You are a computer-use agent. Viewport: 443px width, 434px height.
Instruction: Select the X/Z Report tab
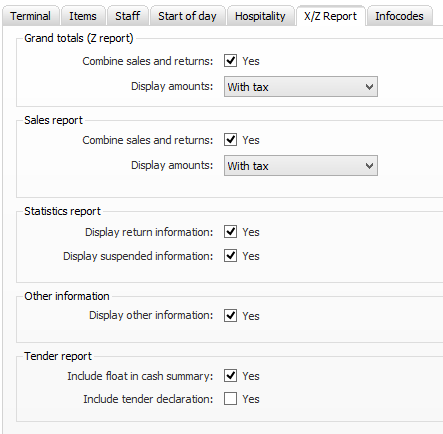pos(330,16)
